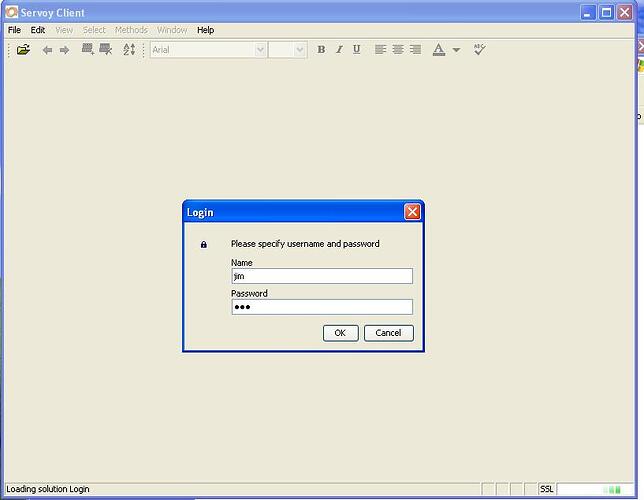Toggle bold formatting button
Screen dimensions: 644x500
321,50
